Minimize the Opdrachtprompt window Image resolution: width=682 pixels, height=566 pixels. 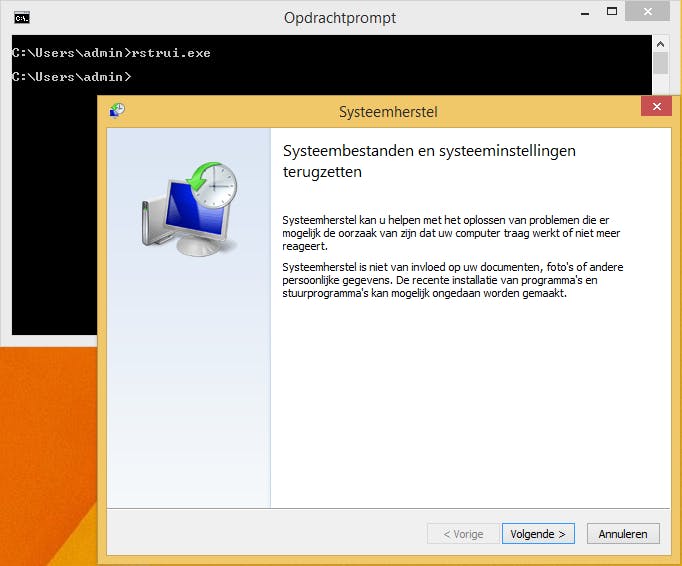point(585,13)
